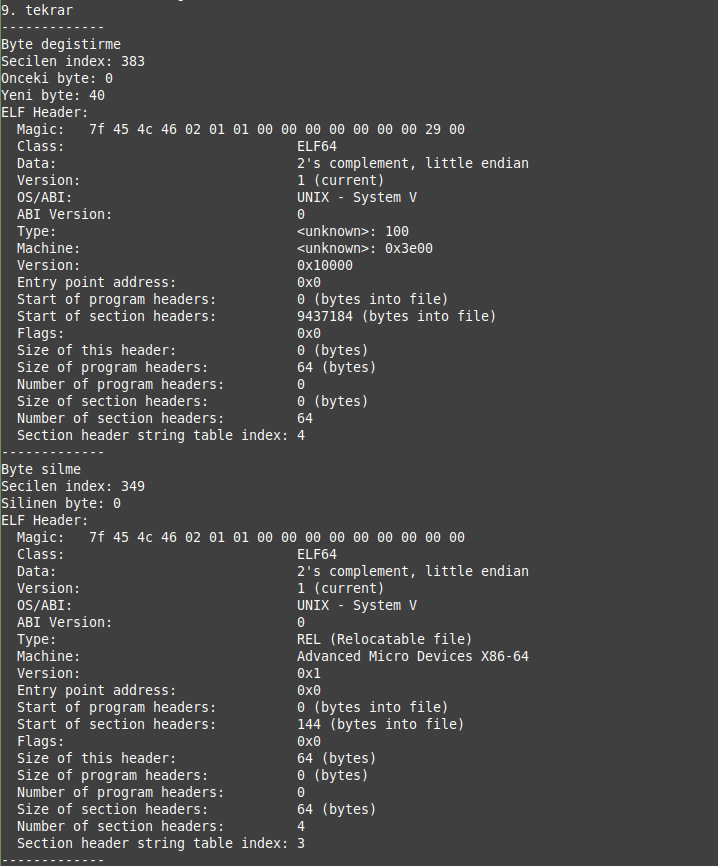Click the "Section header string table index: 4" line
This screenshot has width=718, height=866.
tap(161, 435)
